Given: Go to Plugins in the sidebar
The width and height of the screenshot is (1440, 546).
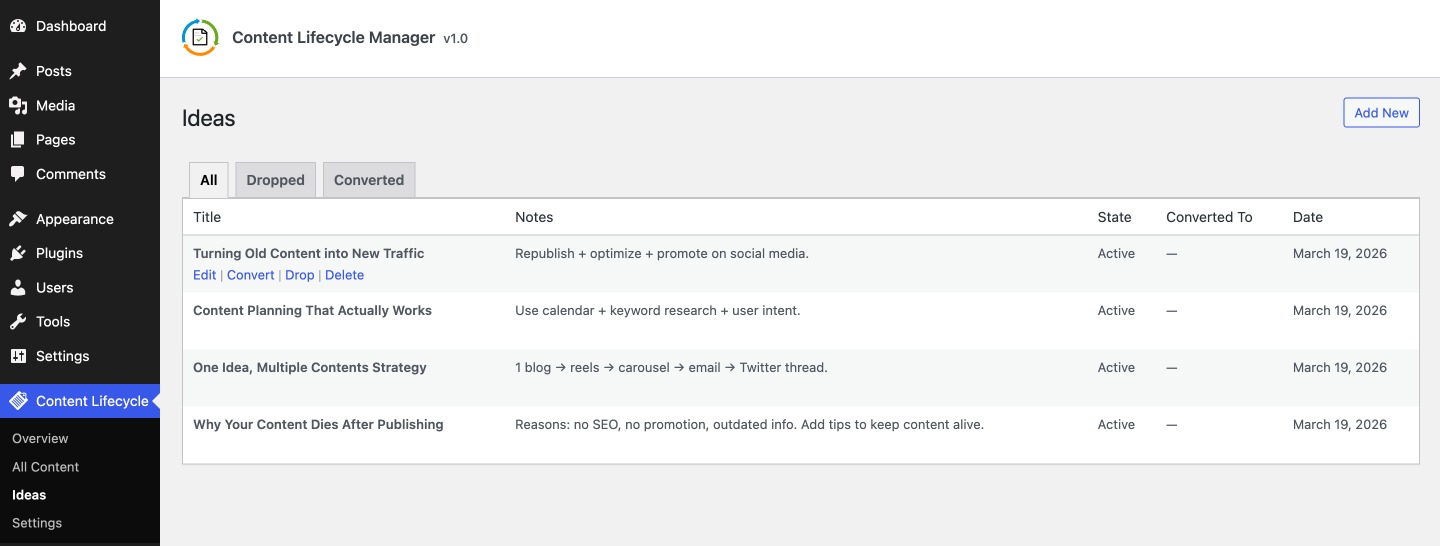Looking at the screenshot, I should coord(80,253).
